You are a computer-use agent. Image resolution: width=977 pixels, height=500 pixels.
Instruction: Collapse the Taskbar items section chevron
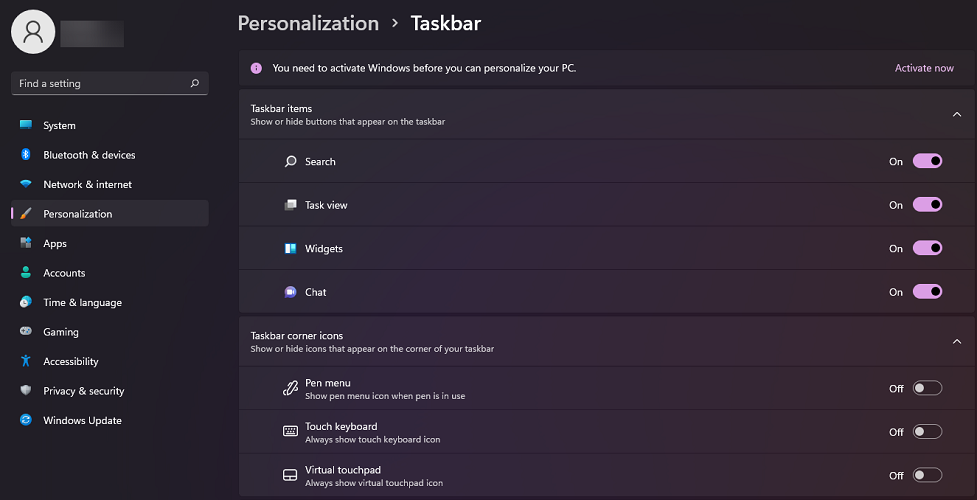pyautogui.click(x=956, y=114)
